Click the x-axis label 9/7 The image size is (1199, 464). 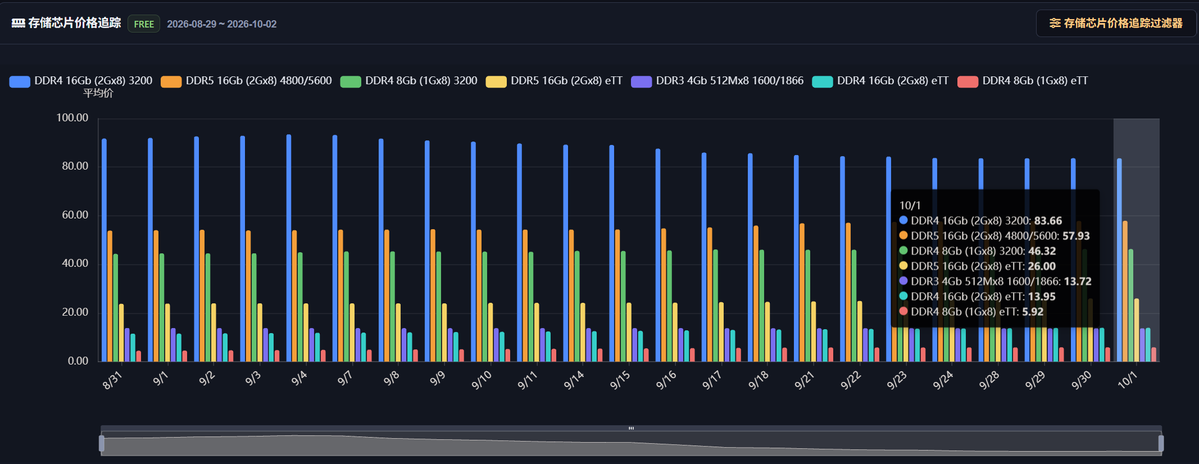click(x=345, y=379)
